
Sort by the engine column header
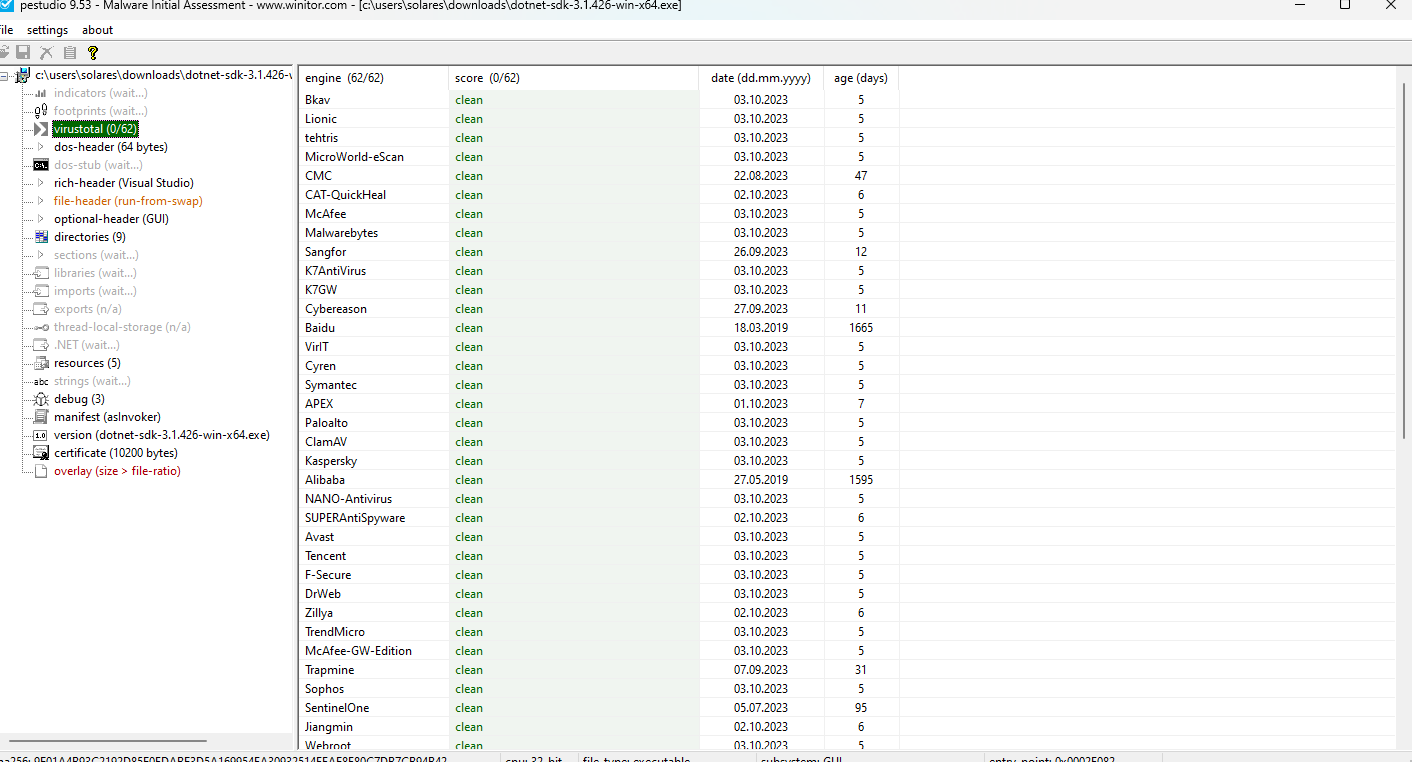coord(374,78)
